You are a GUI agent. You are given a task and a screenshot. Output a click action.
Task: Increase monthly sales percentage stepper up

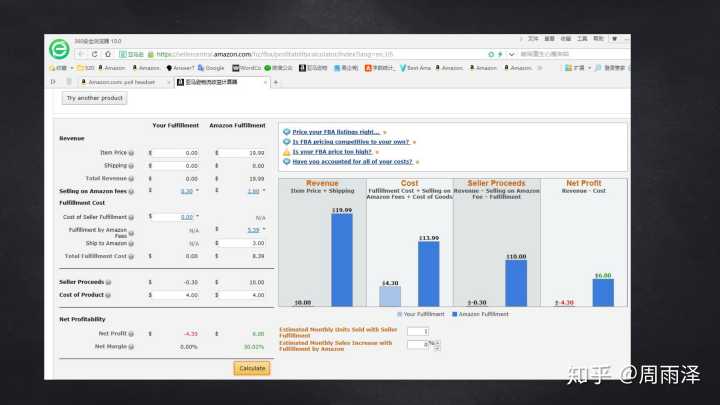coord(437,342)
